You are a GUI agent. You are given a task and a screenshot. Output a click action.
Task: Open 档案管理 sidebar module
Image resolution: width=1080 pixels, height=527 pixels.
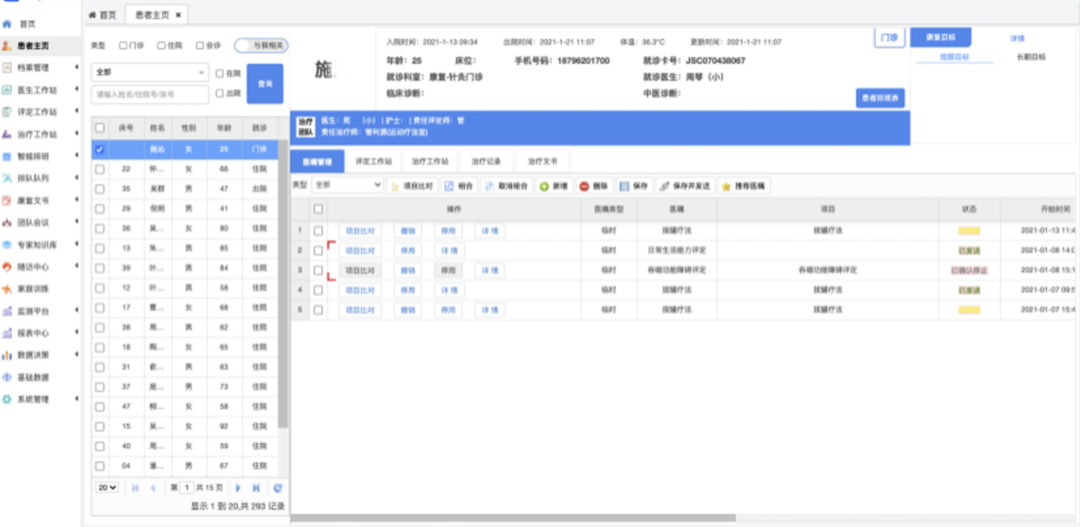pyautogui.click(x=33, y=68)
